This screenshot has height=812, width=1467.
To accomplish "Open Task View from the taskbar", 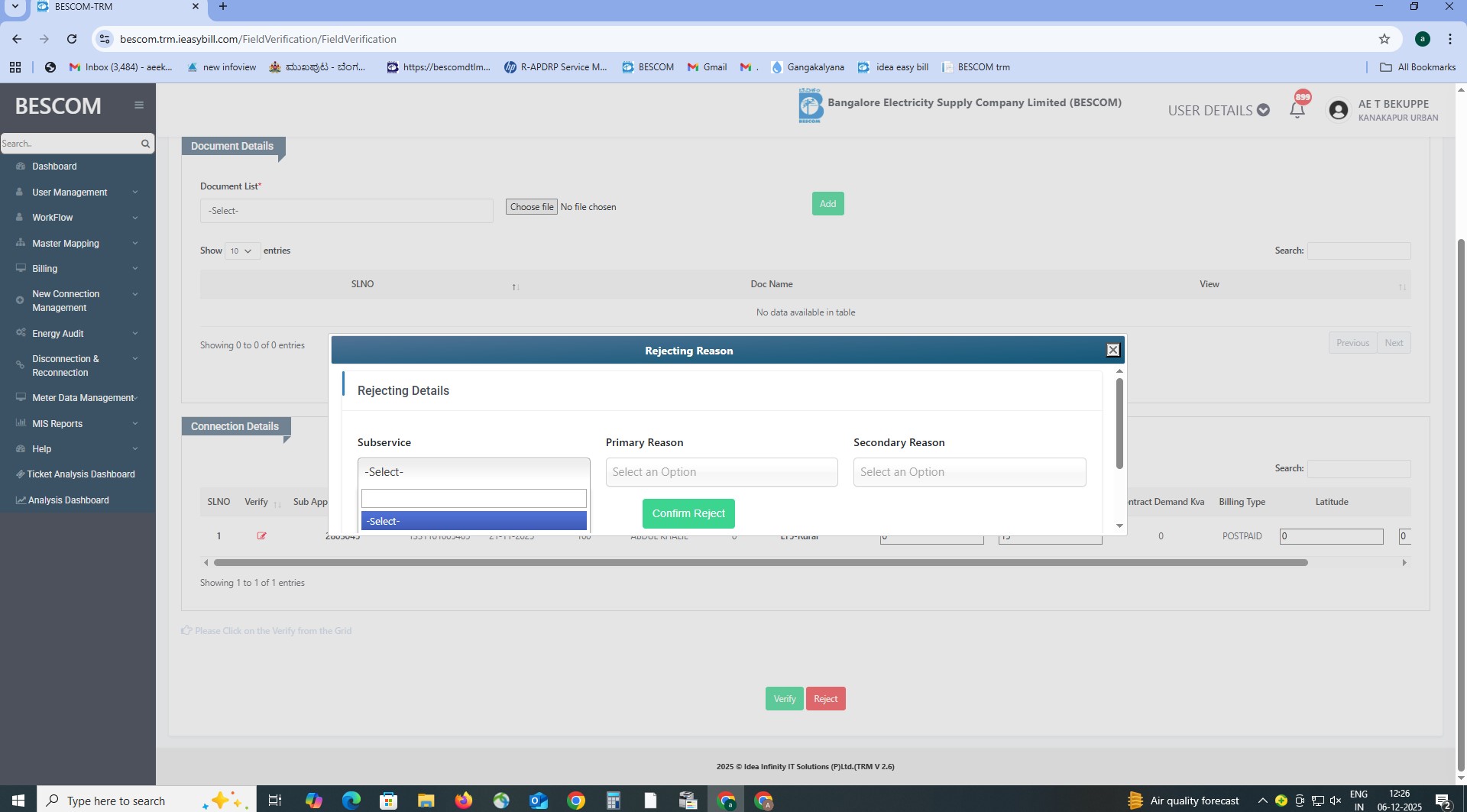I will click(275, 800).
